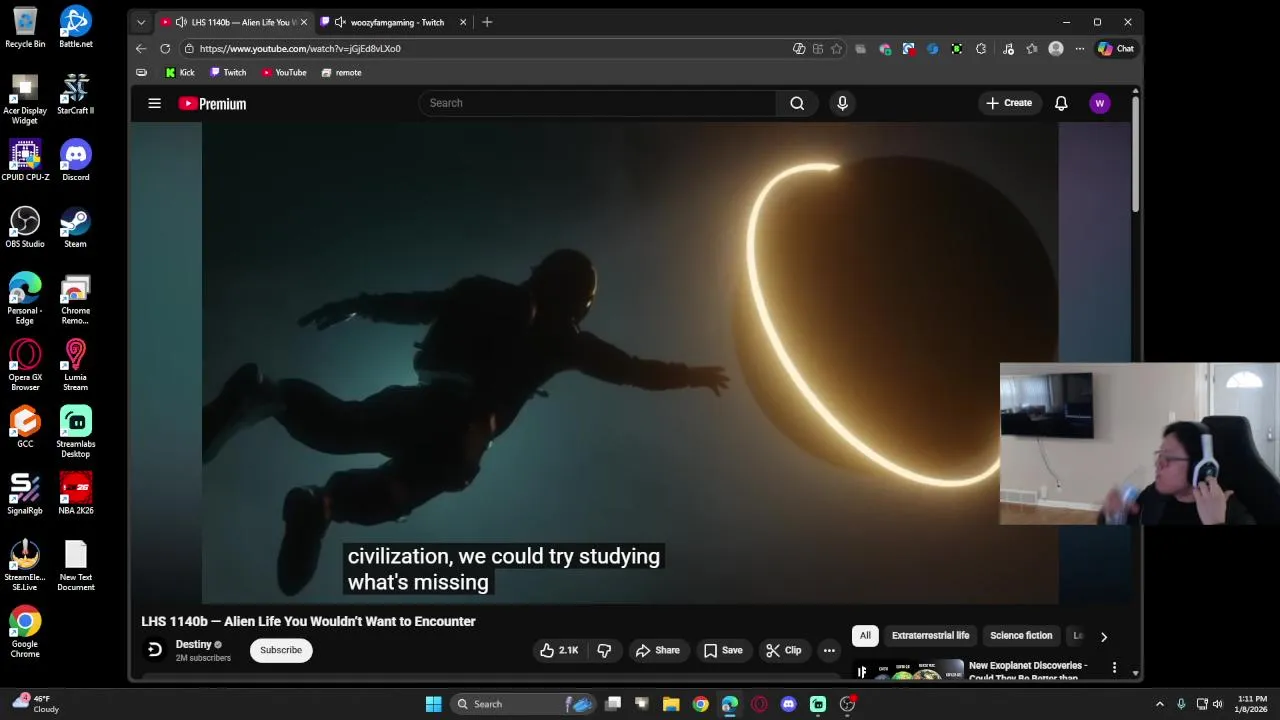This screenshot has height=720, width=1280.
Task: Open a new browser tab
Action: coord(487,22)
